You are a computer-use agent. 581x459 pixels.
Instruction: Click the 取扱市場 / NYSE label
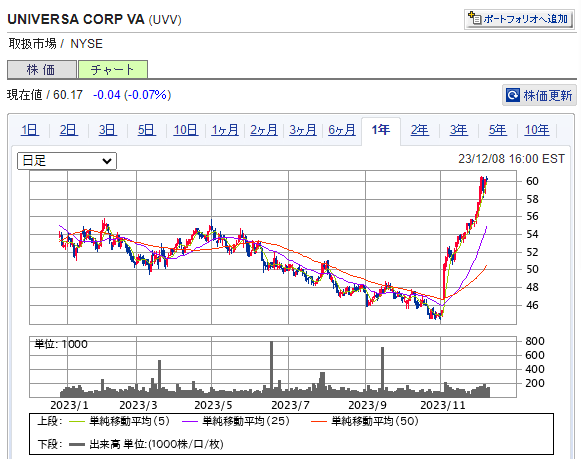tap(56, 44)
